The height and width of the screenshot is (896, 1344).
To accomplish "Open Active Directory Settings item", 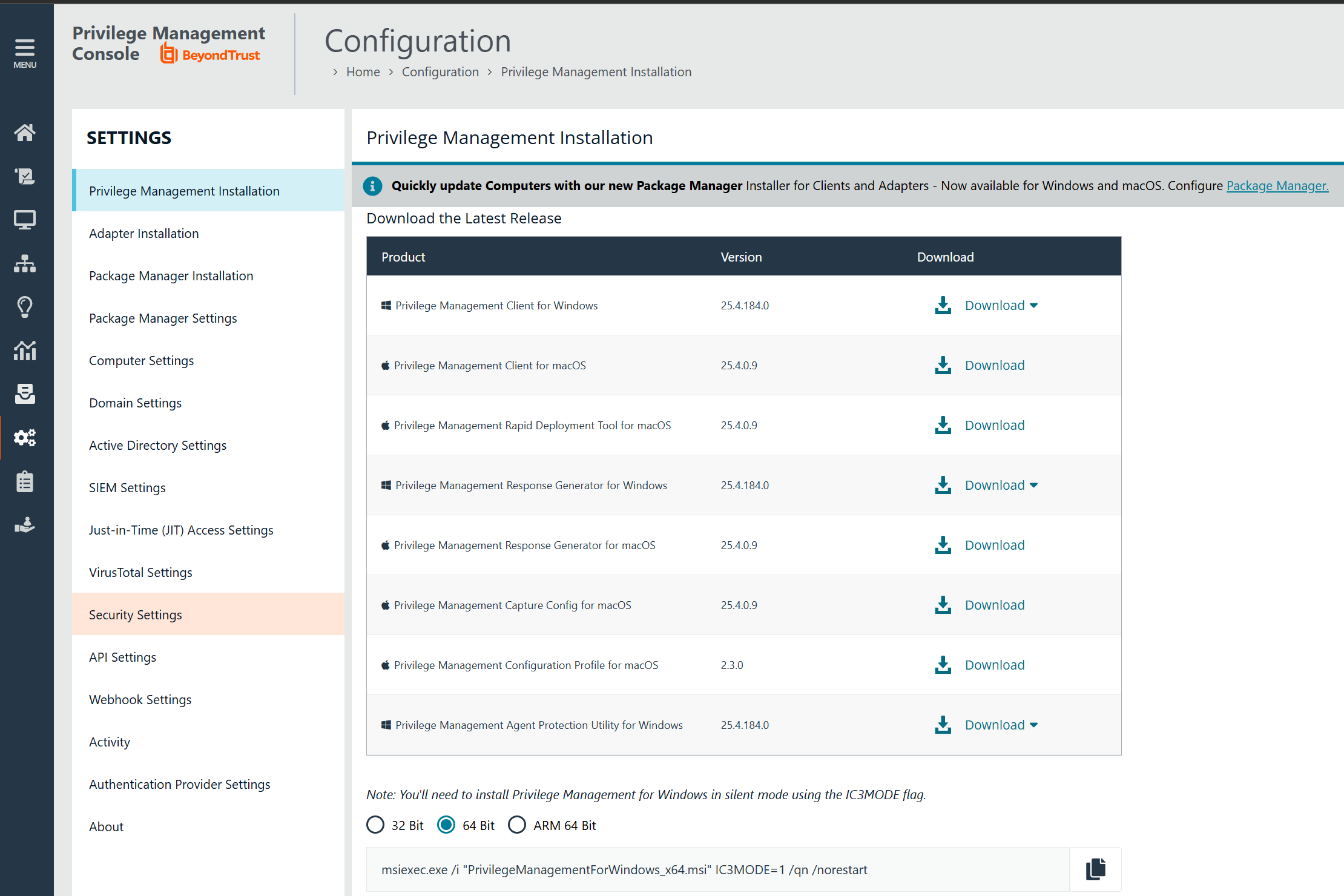I will [x=208, y=445].
